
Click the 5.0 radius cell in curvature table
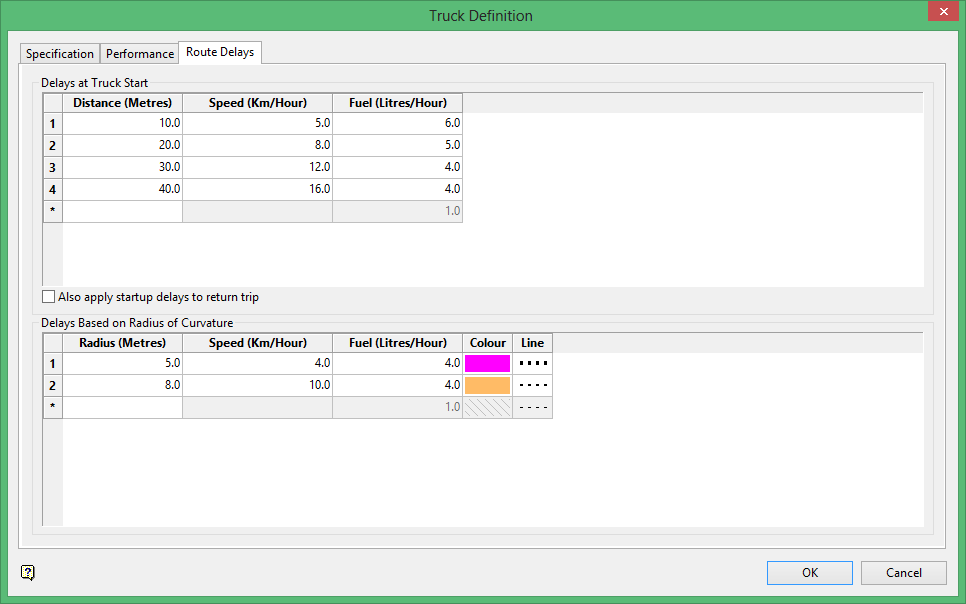click(123, 364)
